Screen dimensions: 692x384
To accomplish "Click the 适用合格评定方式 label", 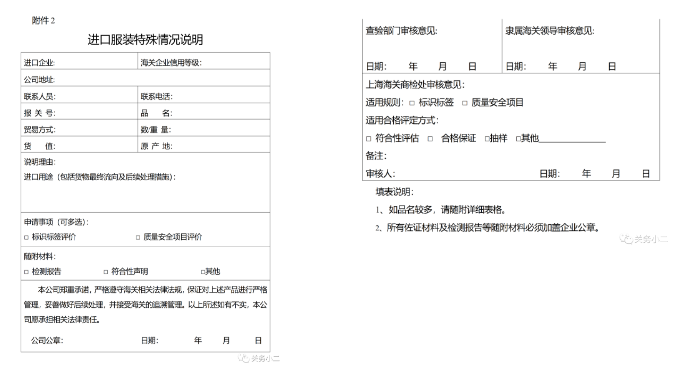I will (402, 120).
